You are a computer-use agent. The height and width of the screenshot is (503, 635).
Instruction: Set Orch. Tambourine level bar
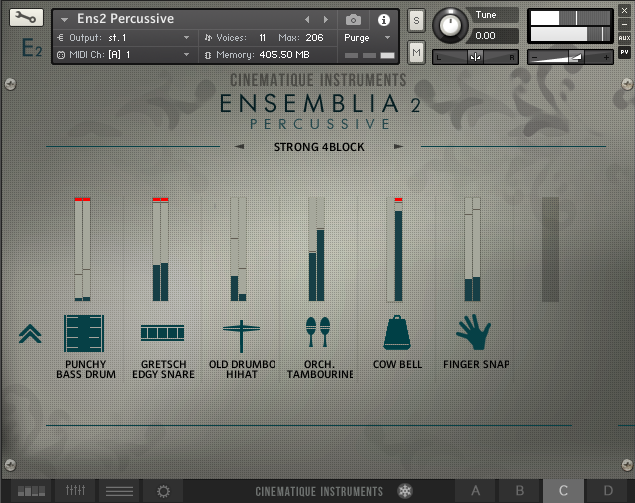pyautogui.click(x=316, y=249)
